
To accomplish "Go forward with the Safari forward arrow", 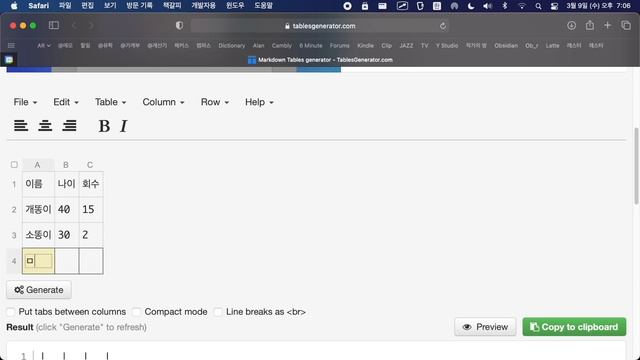I will pyautogui.click(x=91, y=25).
